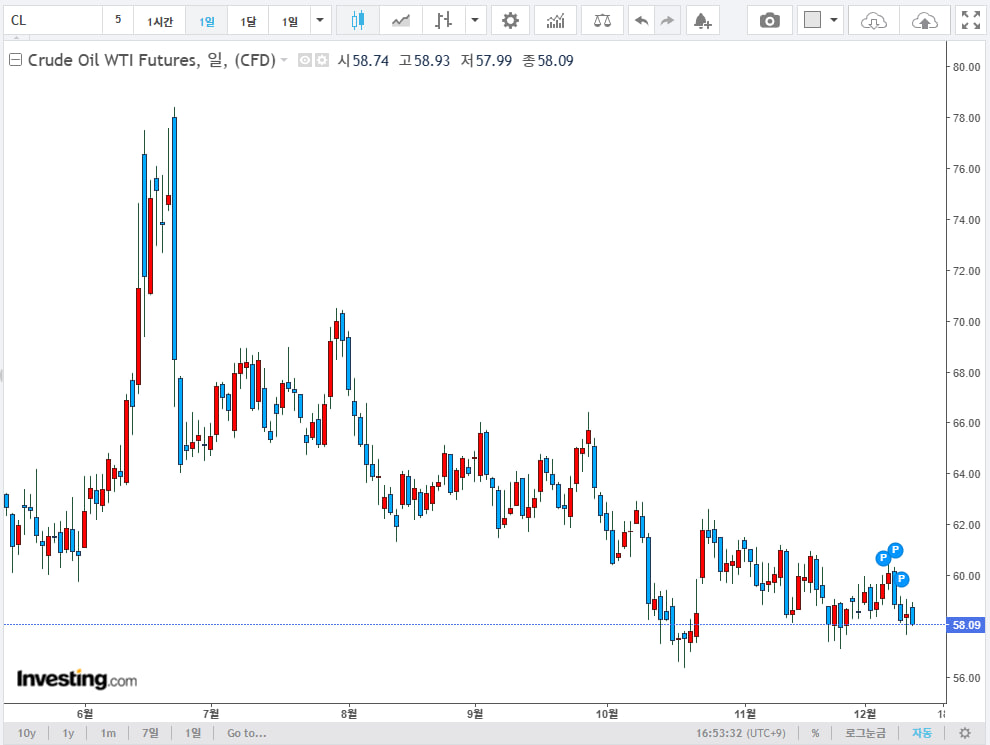
Task: Open chart properties gear in top toolbar
Action: (511, 20)
